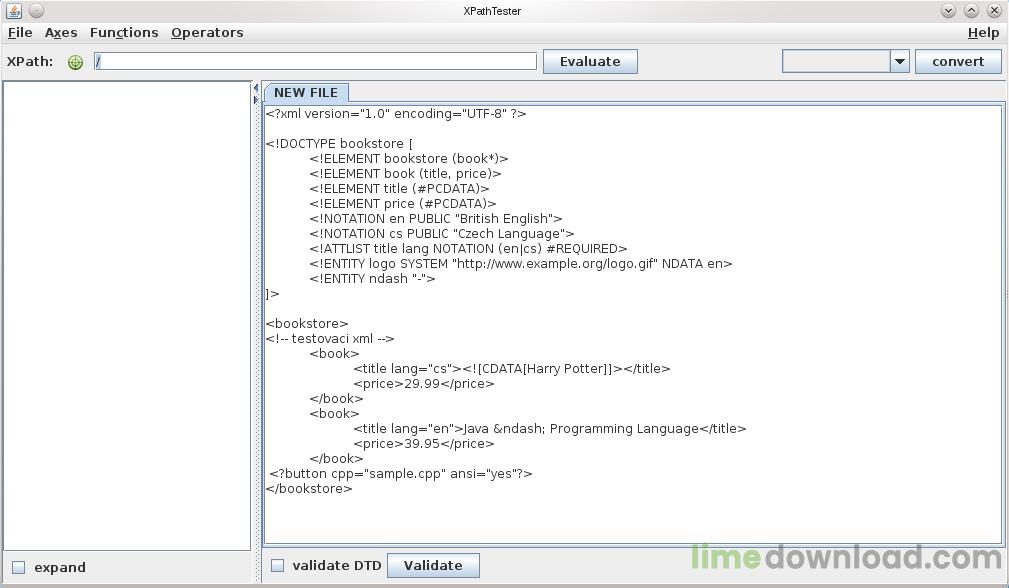Click "<!ELEMENT book (title, price)>" line
Screen dimensions: 1009x588
tap(405, 174)
